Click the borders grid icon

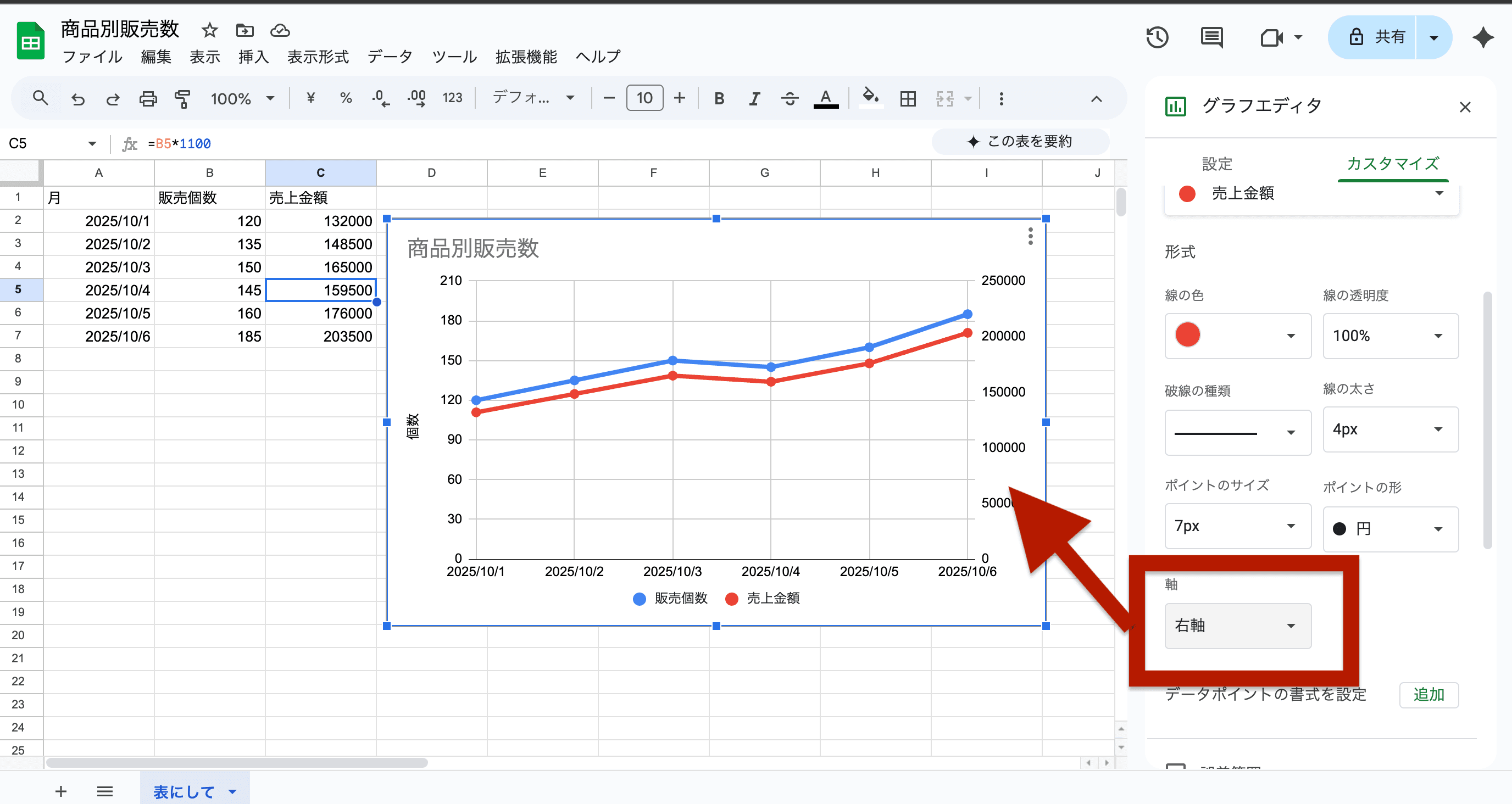(908, 98)
